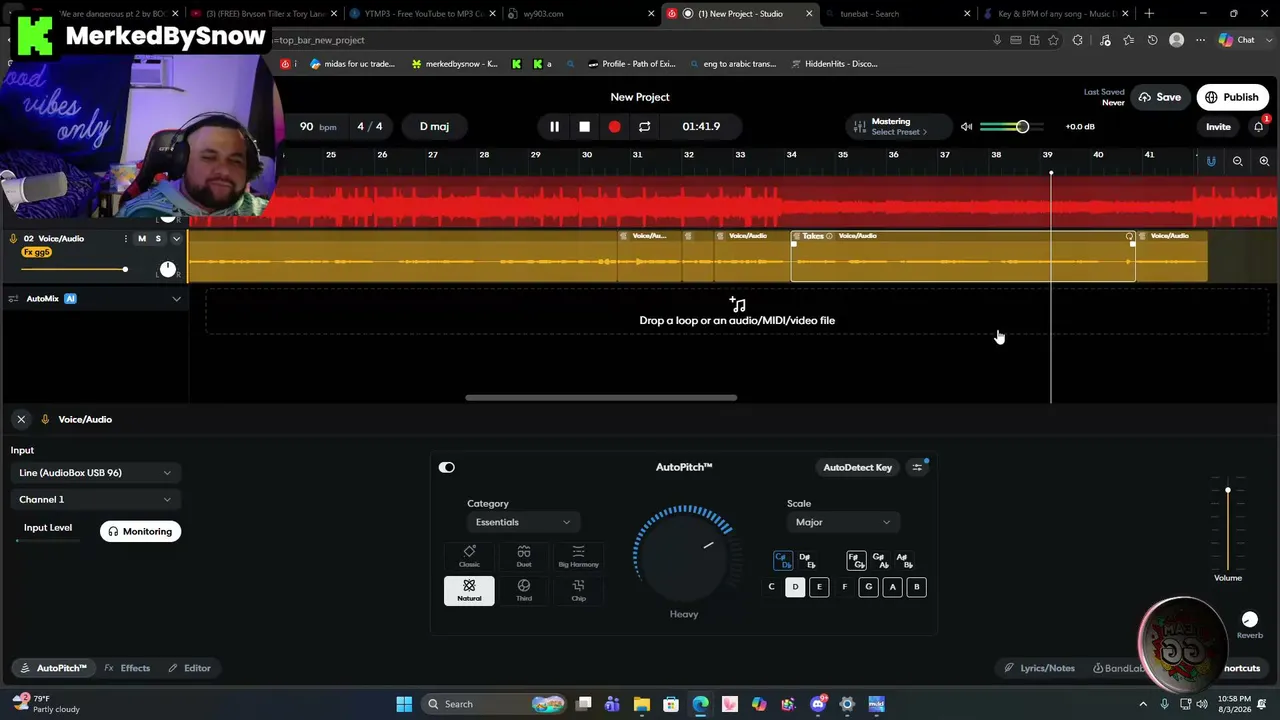This screenshot has width=1280, height=720.
Task: Open the Mastering Select Preset menu
Action: [x=898, y=127]
